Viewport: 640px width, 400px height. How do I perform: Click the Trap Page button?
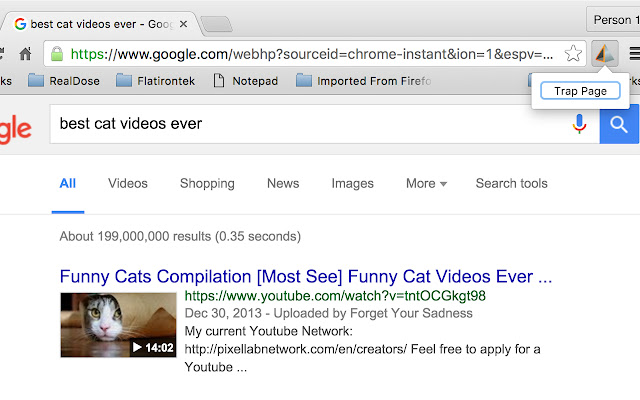[x=580, y=91]
